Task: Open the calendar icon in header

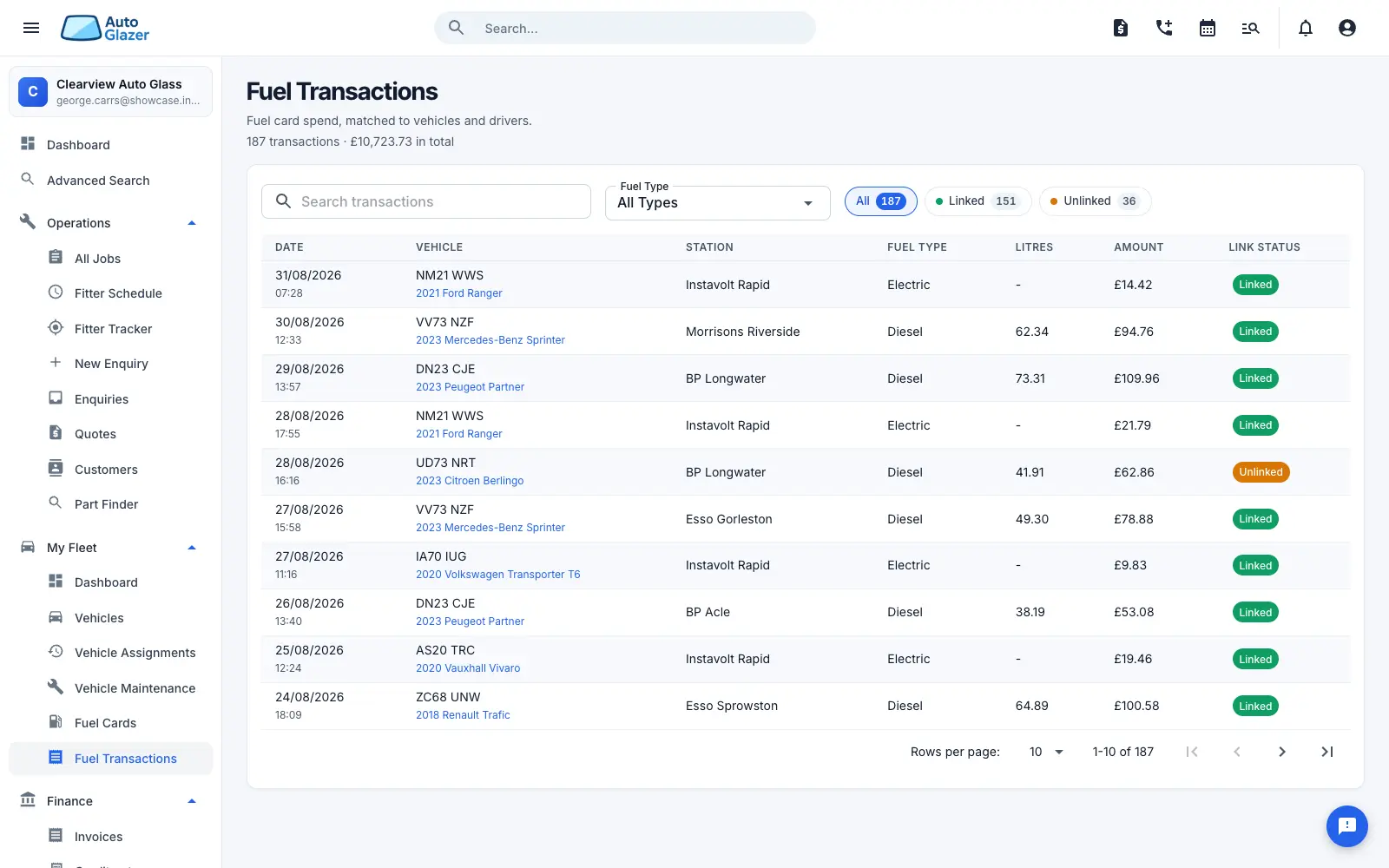Action: pos(1208,28)
